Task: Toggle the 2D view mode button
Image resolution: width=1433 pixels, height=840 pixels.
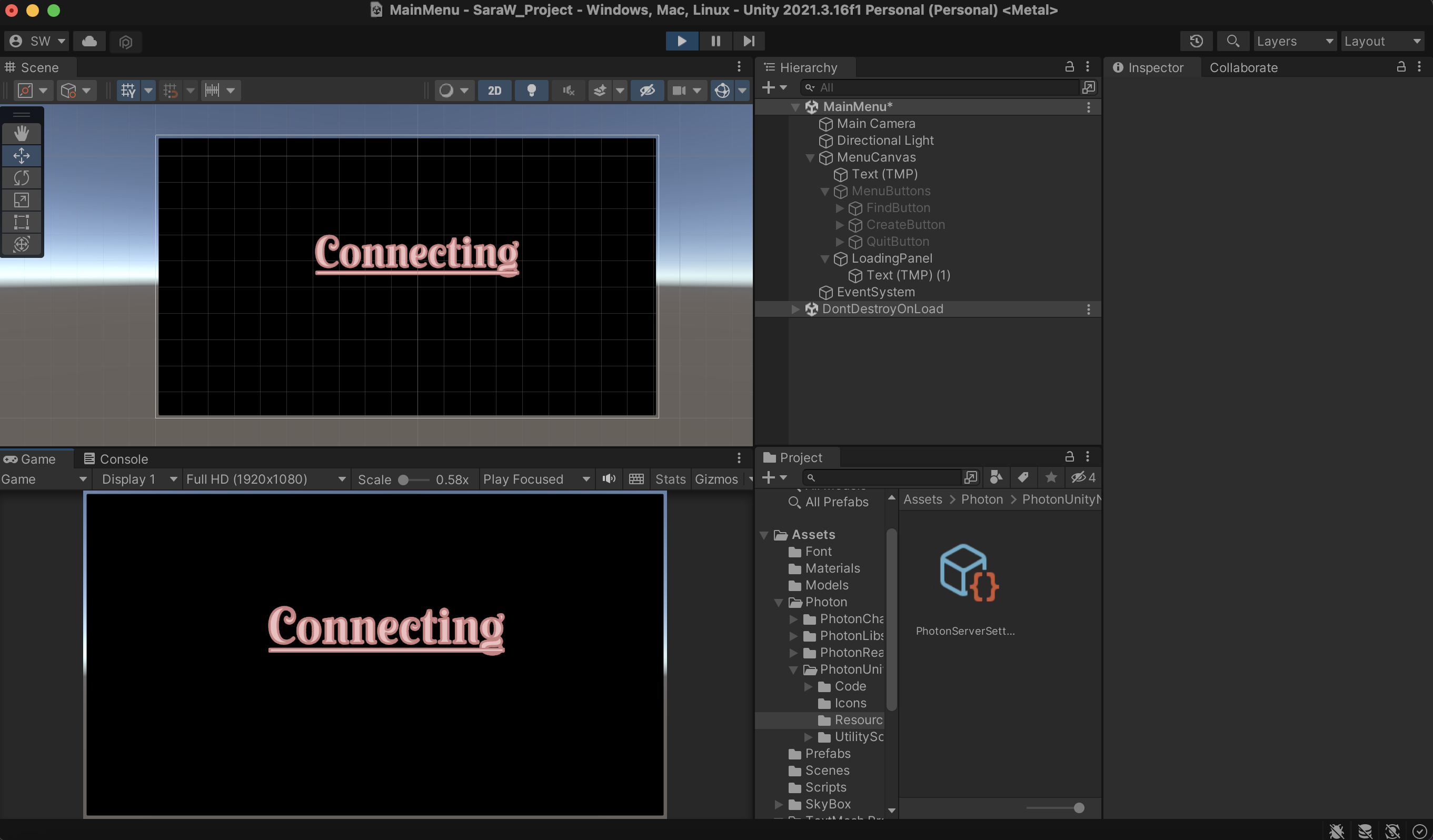Action: tap(494, 91)
